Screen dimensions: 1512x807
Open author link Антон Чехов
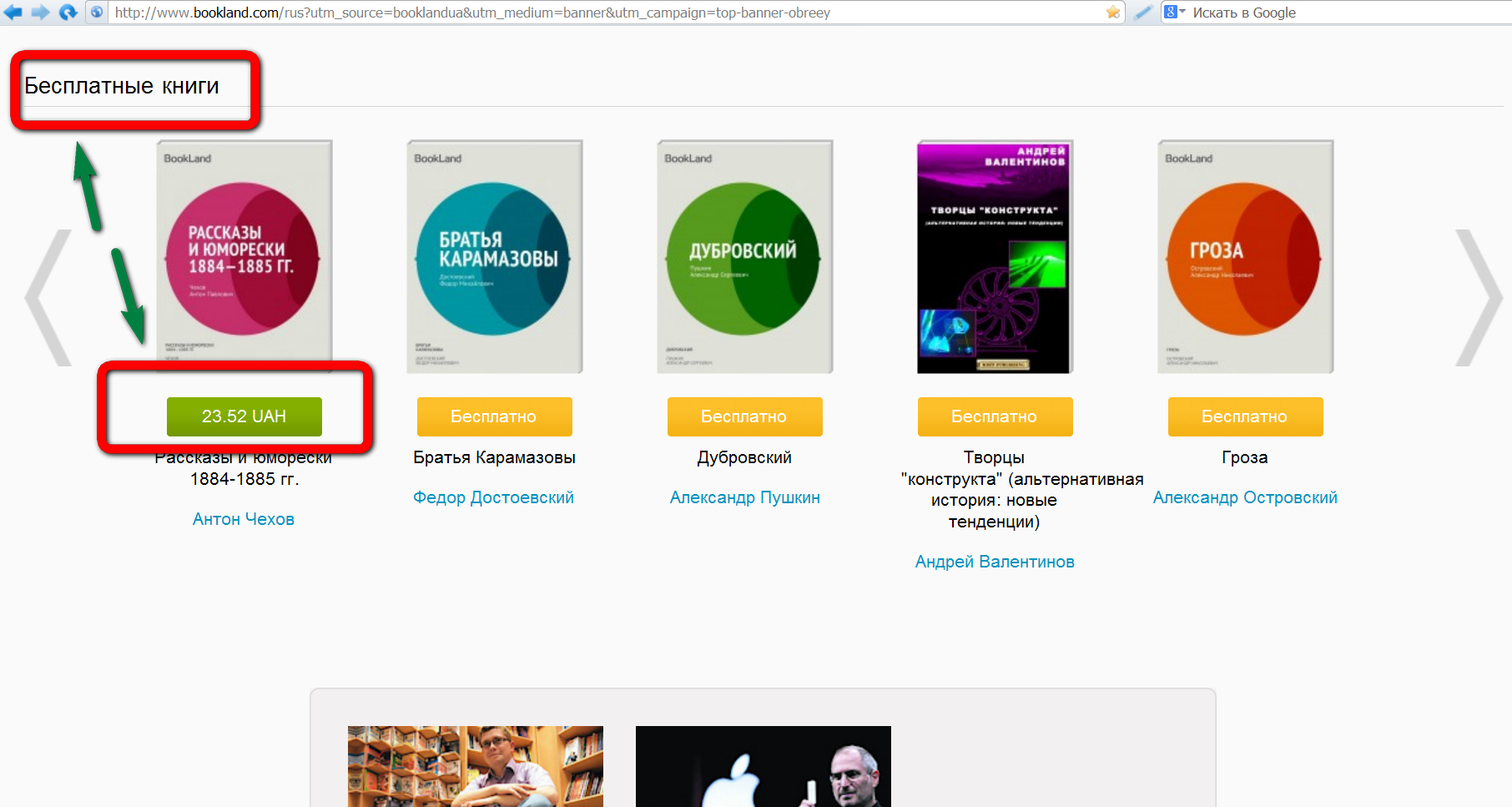click(244, 519)
